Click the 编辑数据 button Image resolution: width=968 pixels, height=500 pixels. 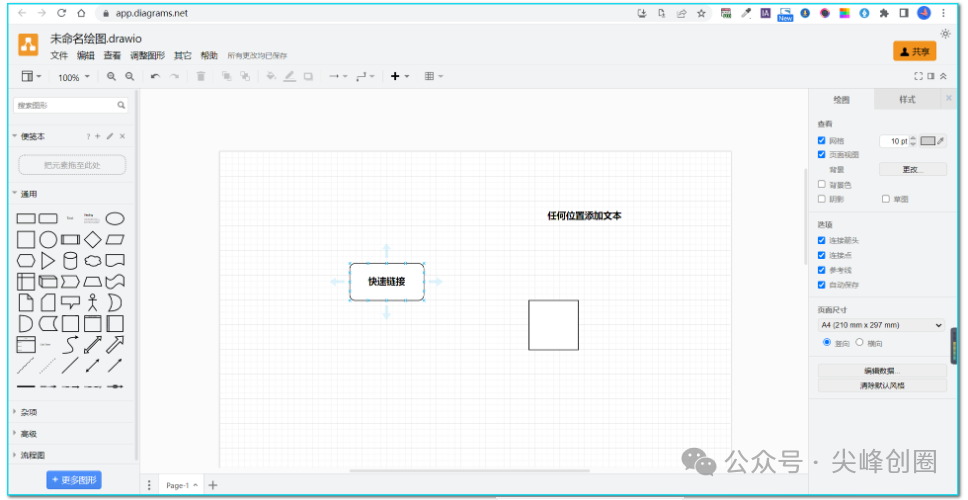882,371
